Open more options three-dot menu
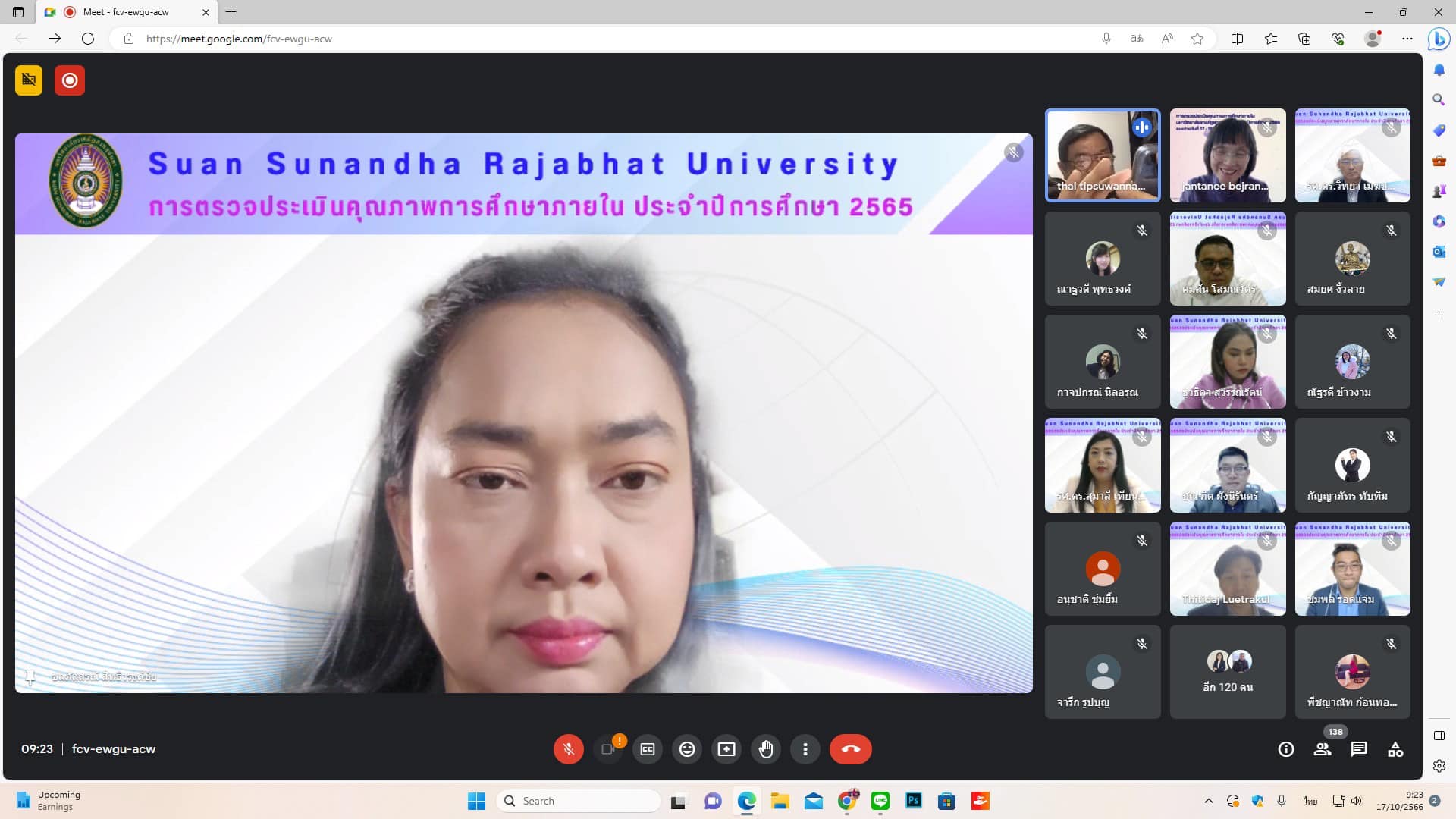1456x819 pixels. pos(805,749)
